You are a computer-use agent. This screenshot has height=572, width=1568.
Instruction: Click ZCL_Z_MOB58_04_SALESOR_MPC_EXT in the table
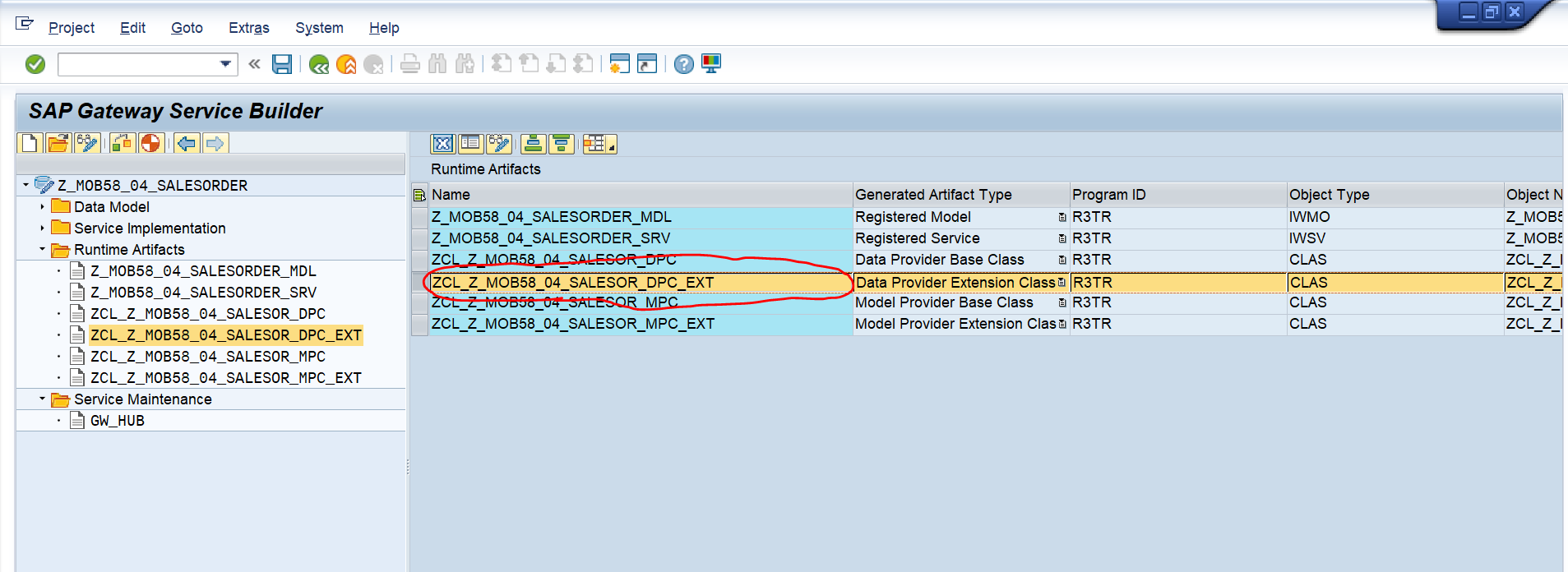click(572, 324)
